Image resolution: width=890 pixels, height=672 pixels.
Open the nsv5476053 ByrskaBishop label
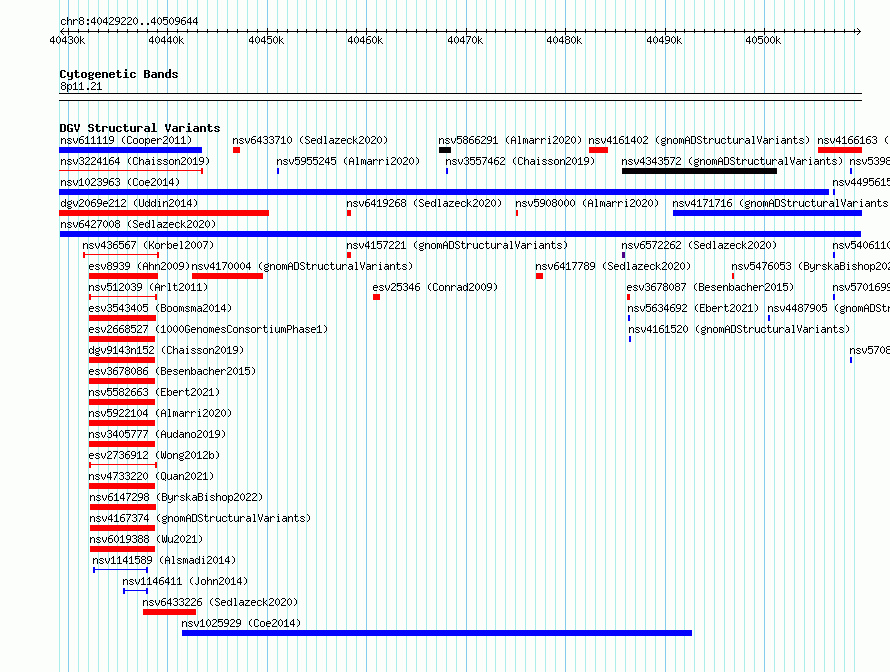point(811,266)
